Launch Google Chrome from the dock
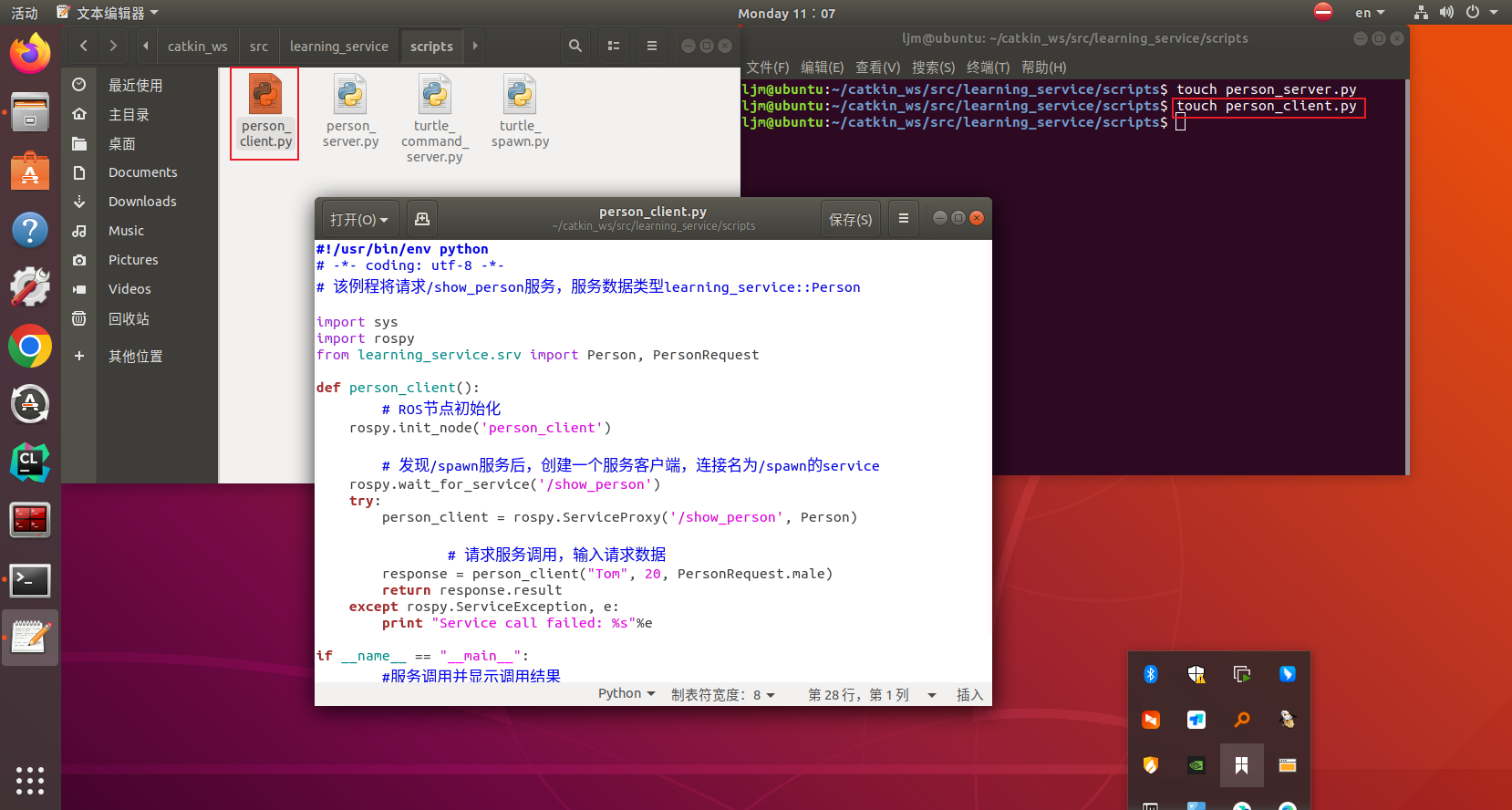This screenshot has height=810, width=1512. tap(30, 346)
